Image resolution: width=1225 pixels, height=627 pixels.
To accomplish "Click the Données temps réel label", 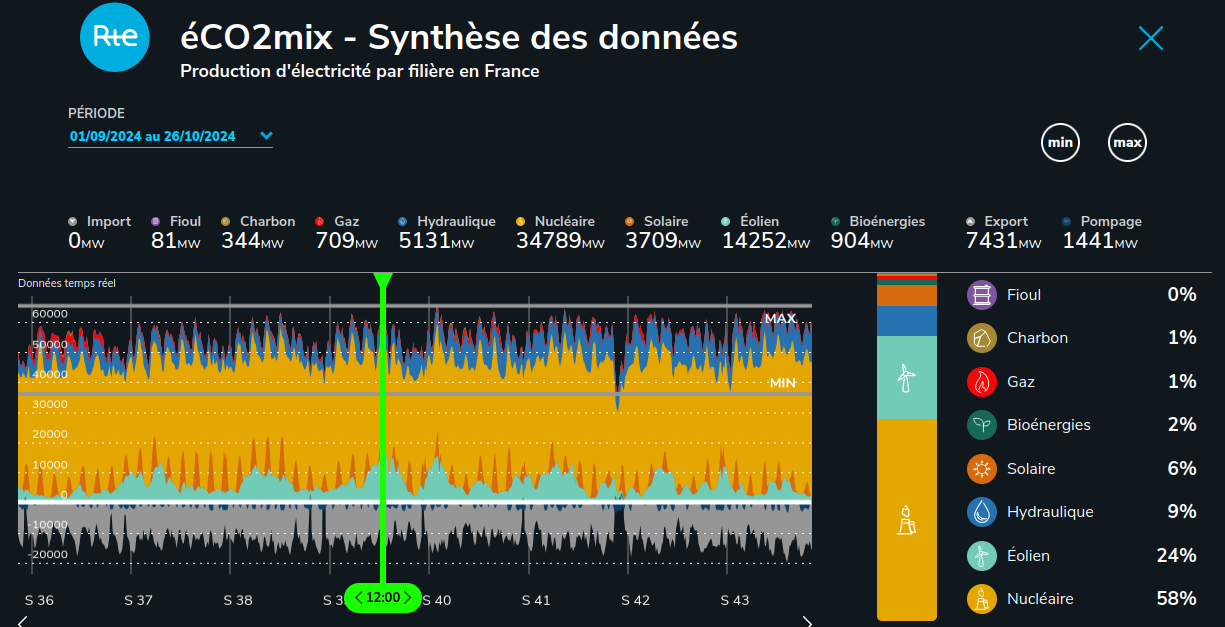I will [x=67, y=283].
